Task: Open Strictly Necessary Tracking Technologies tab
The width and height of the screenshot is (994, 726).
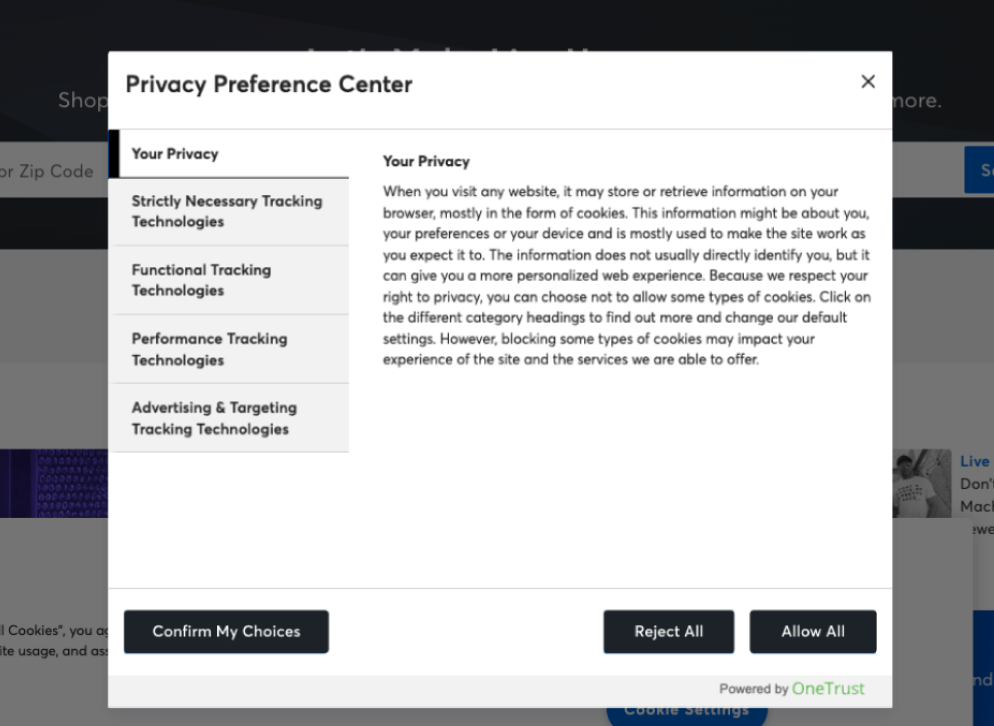Action: 231,211
